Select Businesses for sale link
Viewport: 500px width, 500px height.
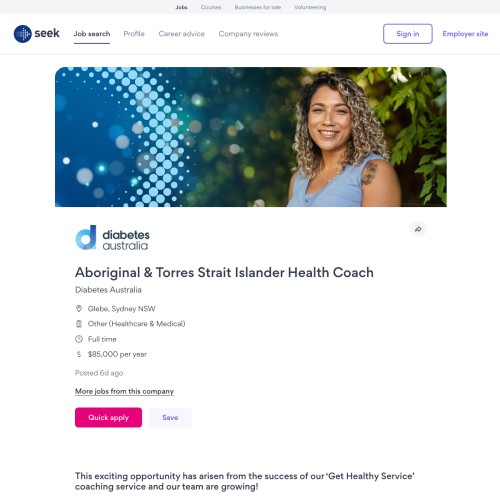pyautogui.click(x=258, y=7)
